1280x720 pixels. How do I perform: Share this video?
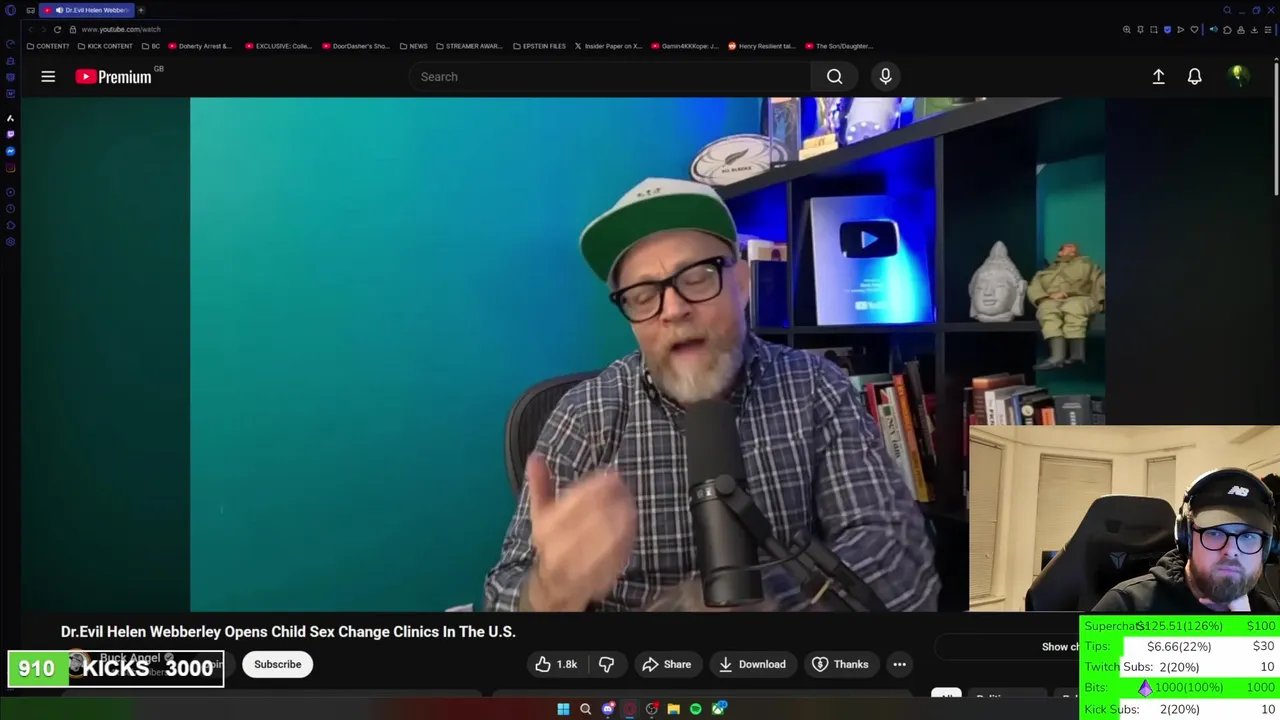(x=667, y=664)
